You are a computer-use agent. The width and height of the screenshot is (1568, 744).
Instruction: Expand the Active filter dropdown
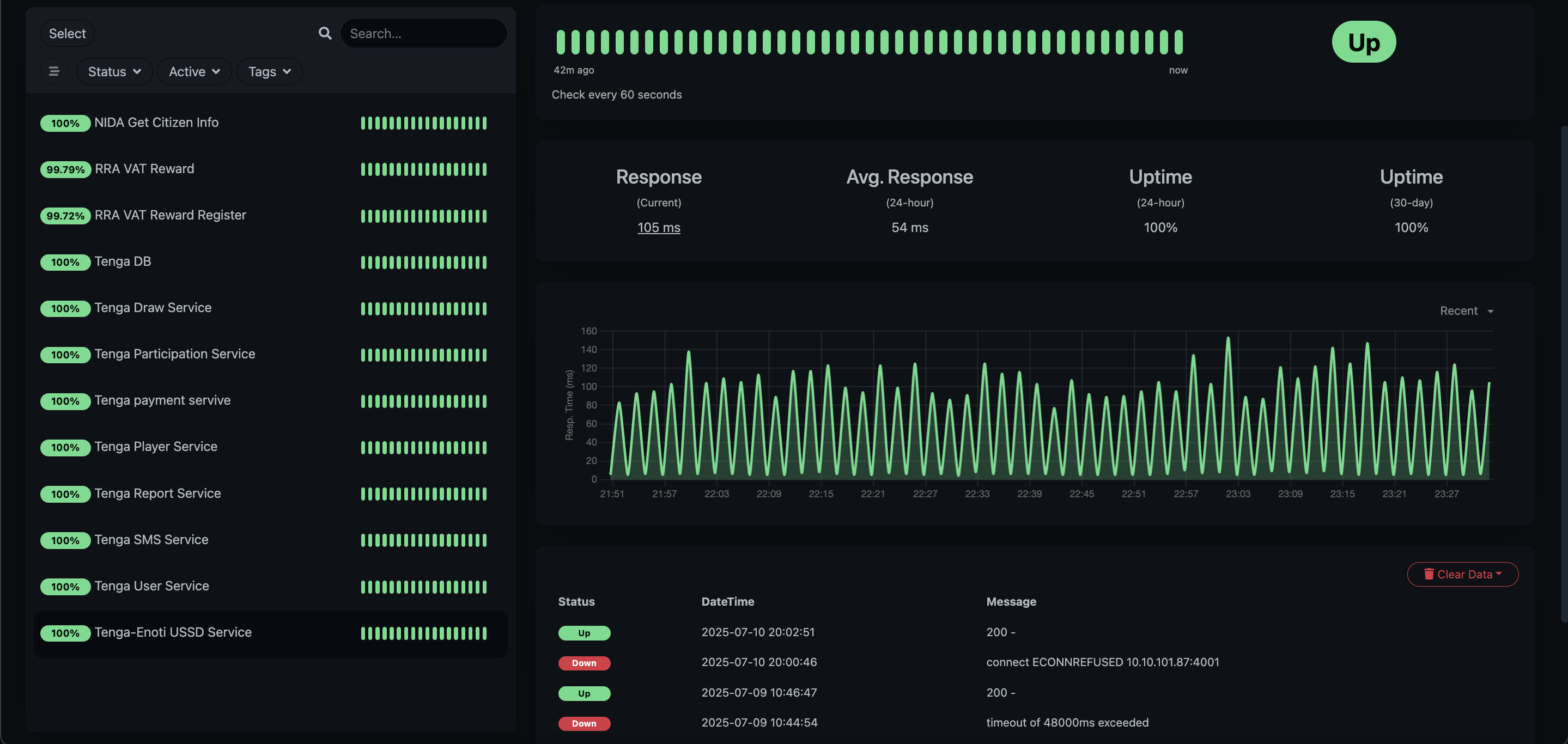click(x=193, y=71)
